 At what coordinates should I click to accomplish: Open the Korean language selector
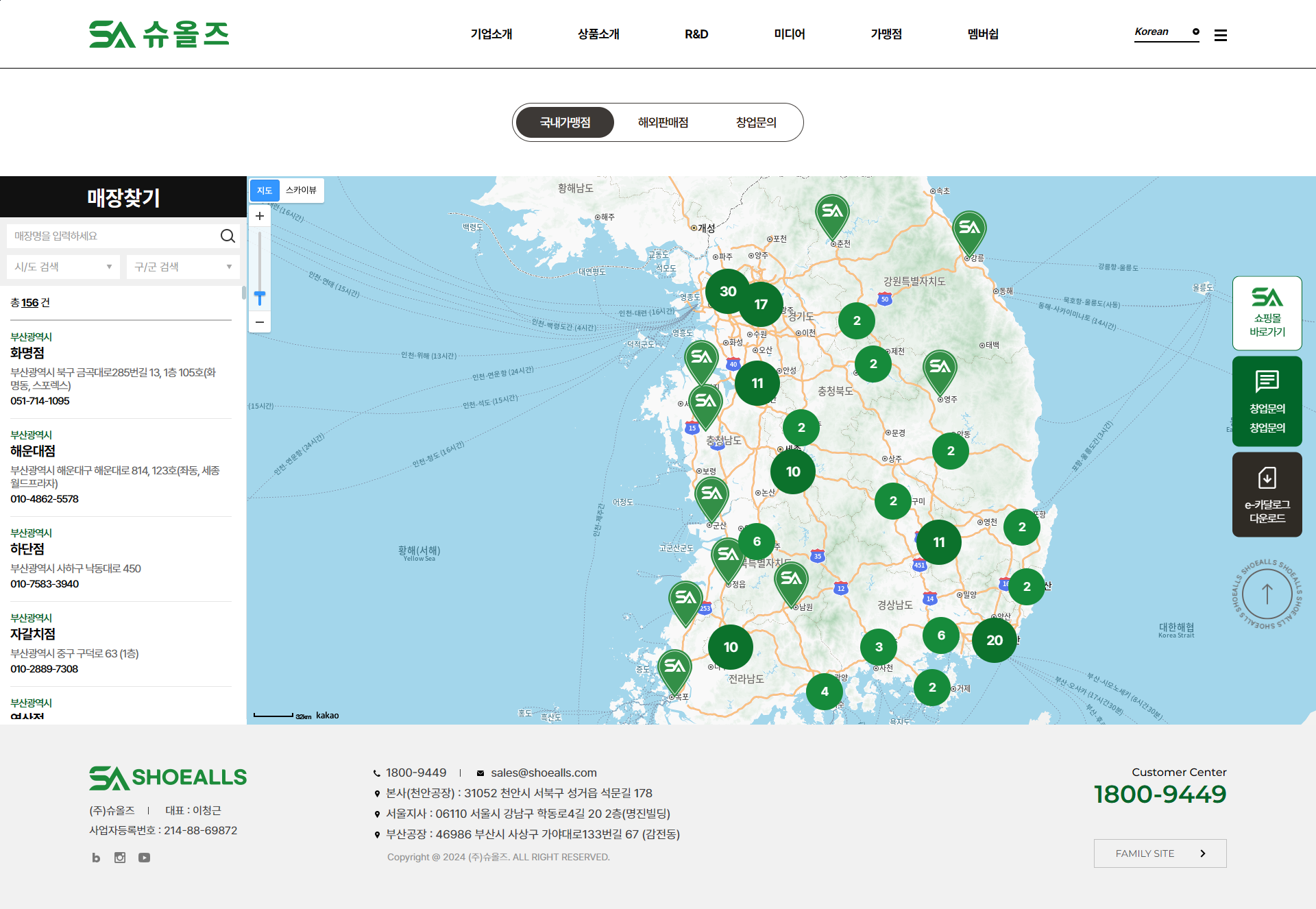click(1167, 32)
